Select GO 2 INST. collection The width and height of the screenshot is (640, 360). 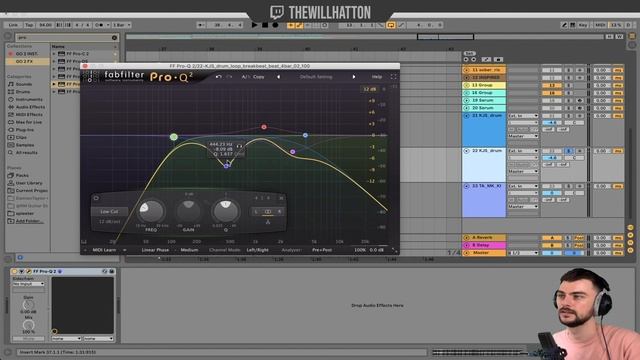(x=26, y=53)
